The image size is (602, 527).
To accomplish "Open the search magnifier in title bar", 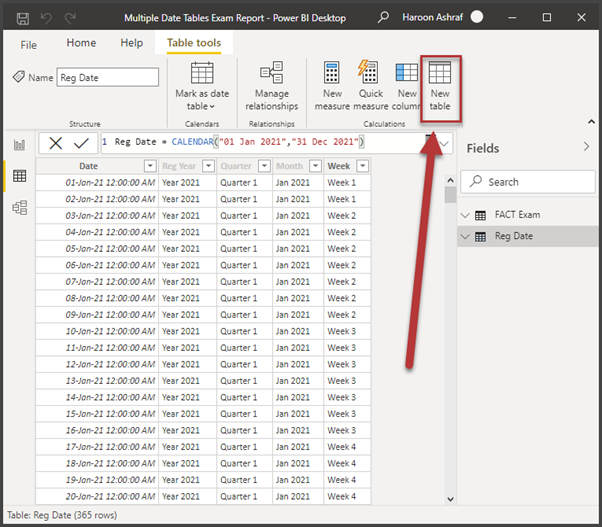I will [382, 17].
